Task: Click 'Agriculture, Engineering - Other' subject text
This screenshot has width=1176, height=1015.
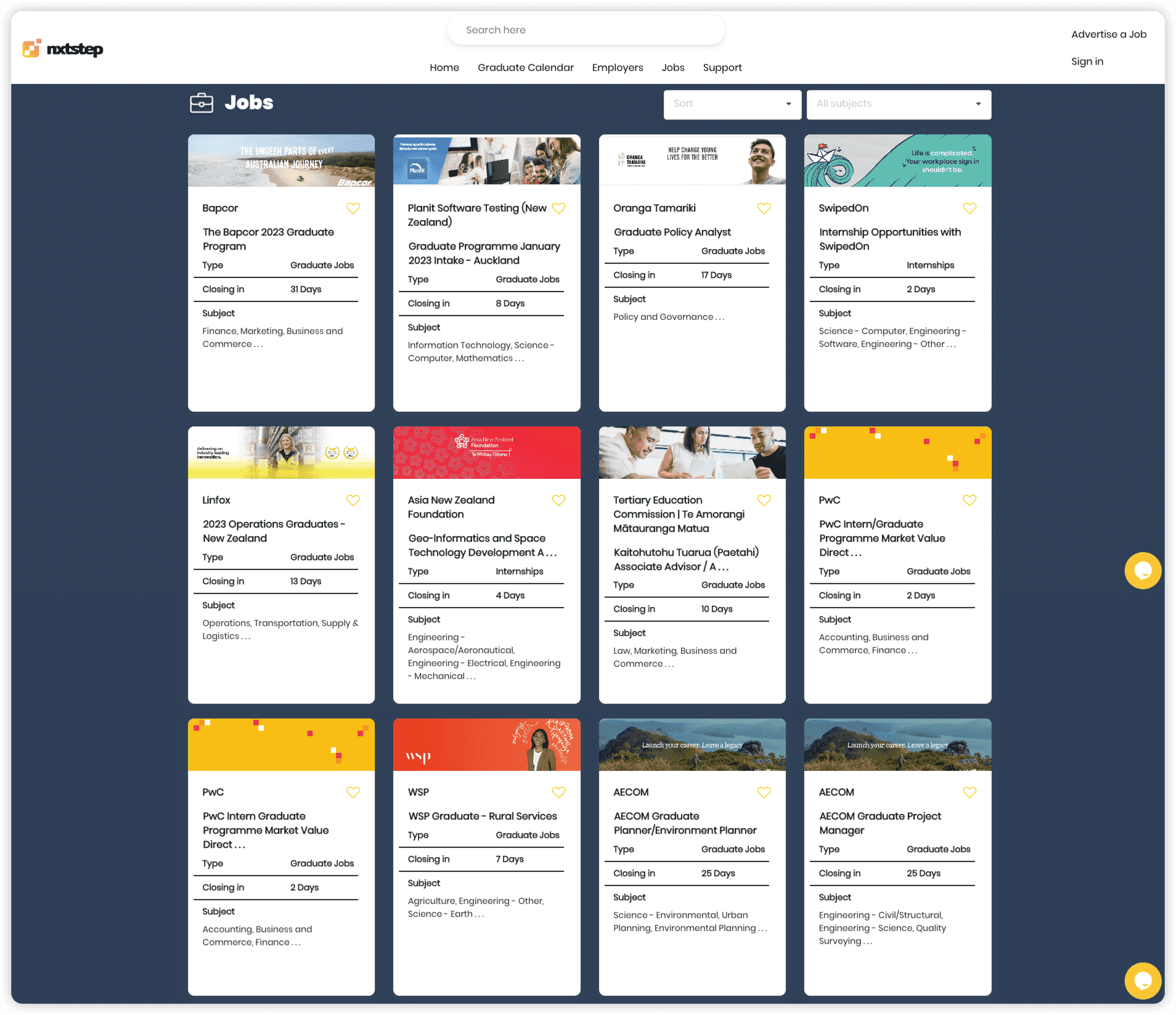Action: click(475, 902)
